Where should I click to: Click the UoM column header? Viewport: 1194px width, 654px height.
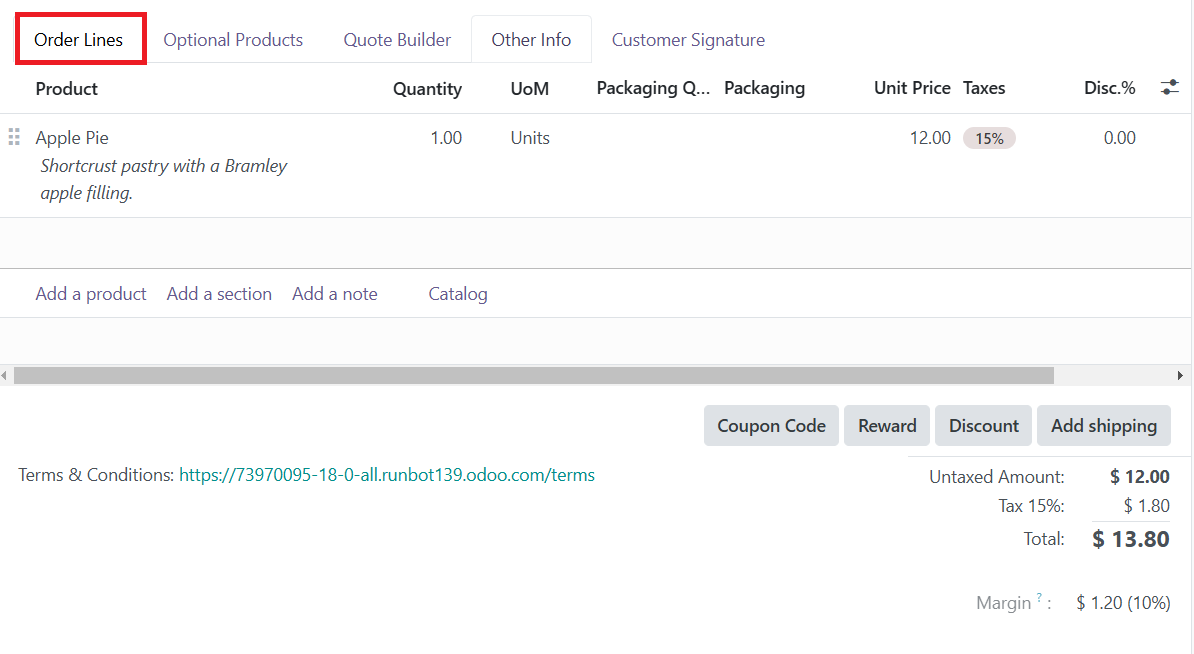pos(529,89)
